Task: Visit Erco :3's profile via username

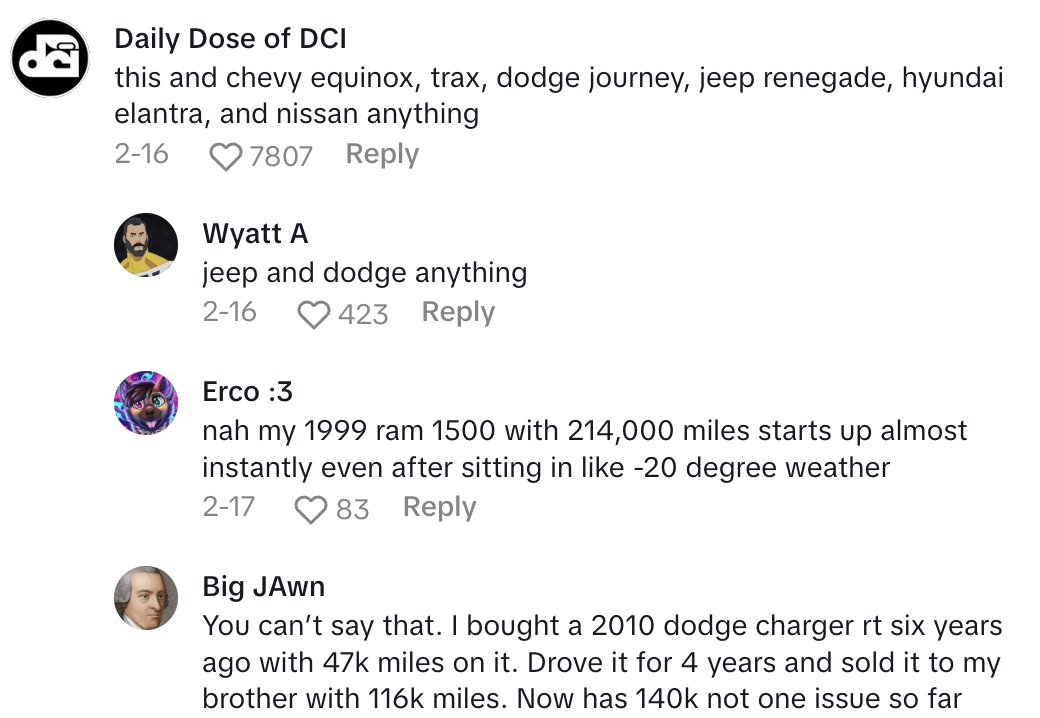Action: [x=247, y=391]
